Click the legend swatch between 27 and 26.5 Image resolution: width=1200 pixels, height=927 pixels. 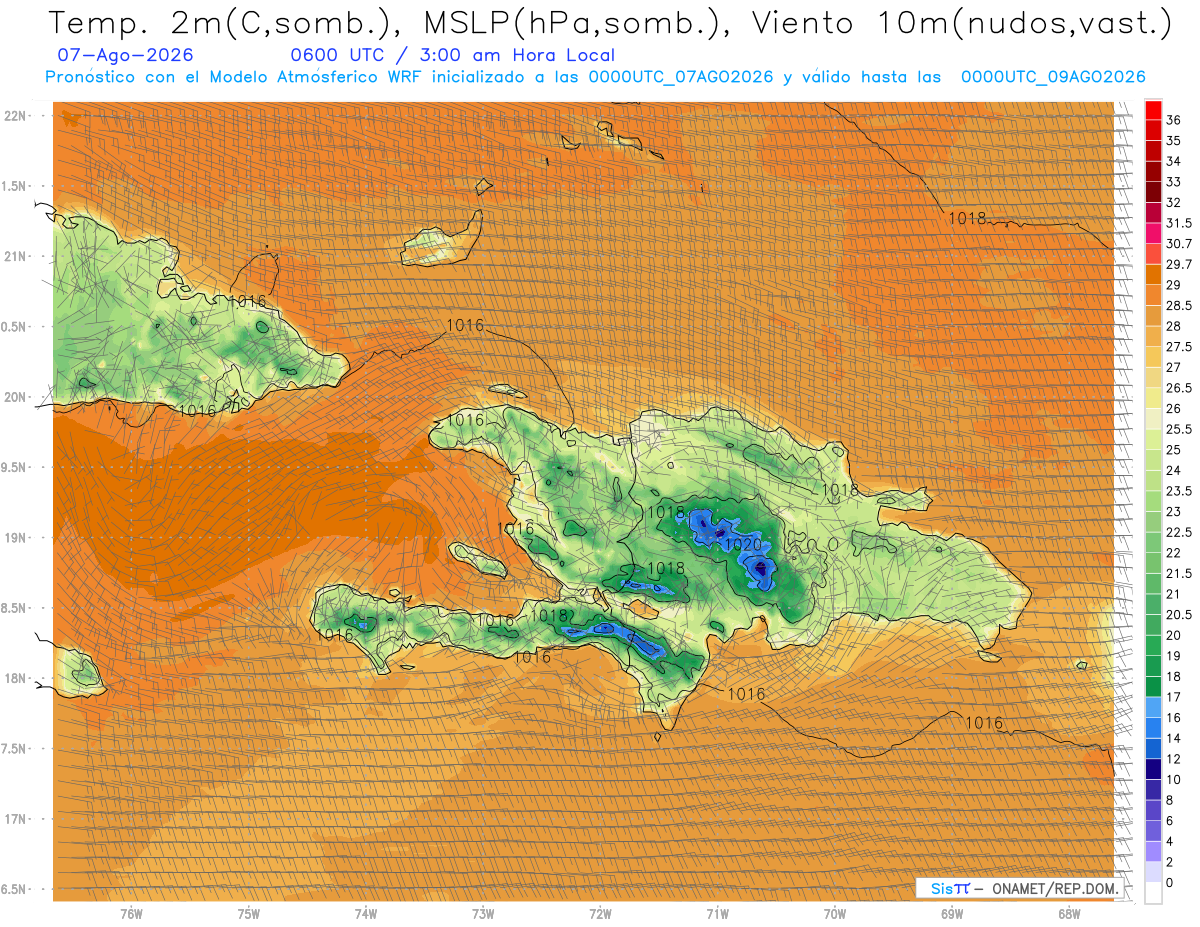[1153, 378]
